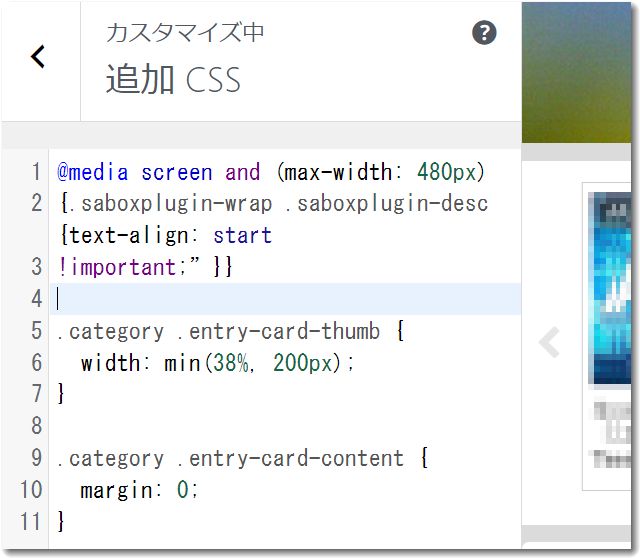This screenshot has height=558, width=640.
Task: Click the '{text-align: start' wrapped line
Action: 165,236
